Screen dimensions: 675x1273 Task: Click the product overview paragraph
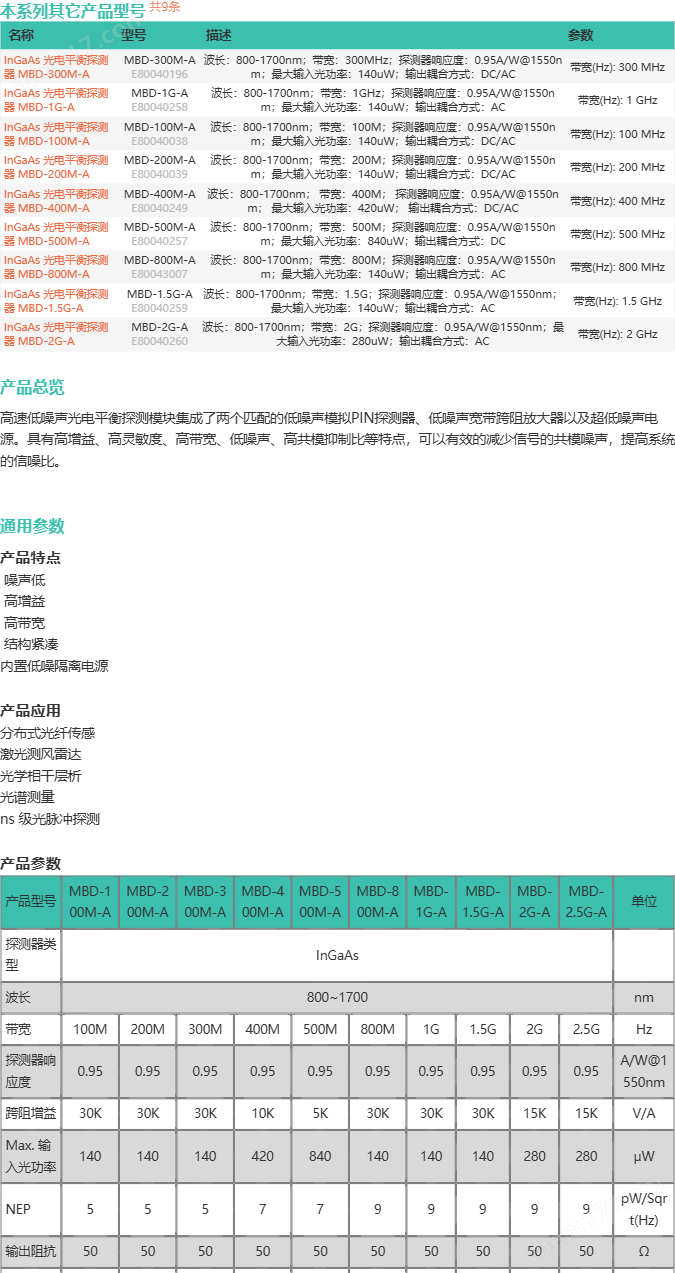[337, 439]
